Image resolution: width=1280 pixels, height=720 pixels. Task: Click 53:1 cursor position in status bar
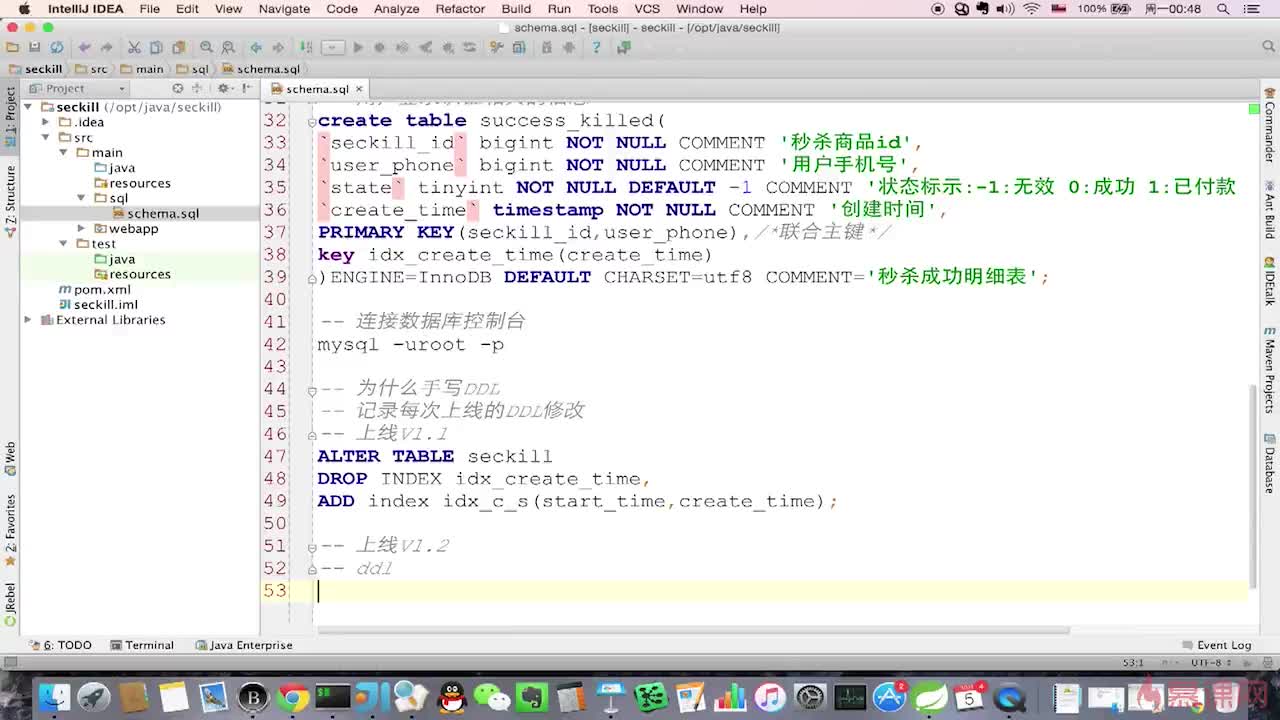(1133, 663)
